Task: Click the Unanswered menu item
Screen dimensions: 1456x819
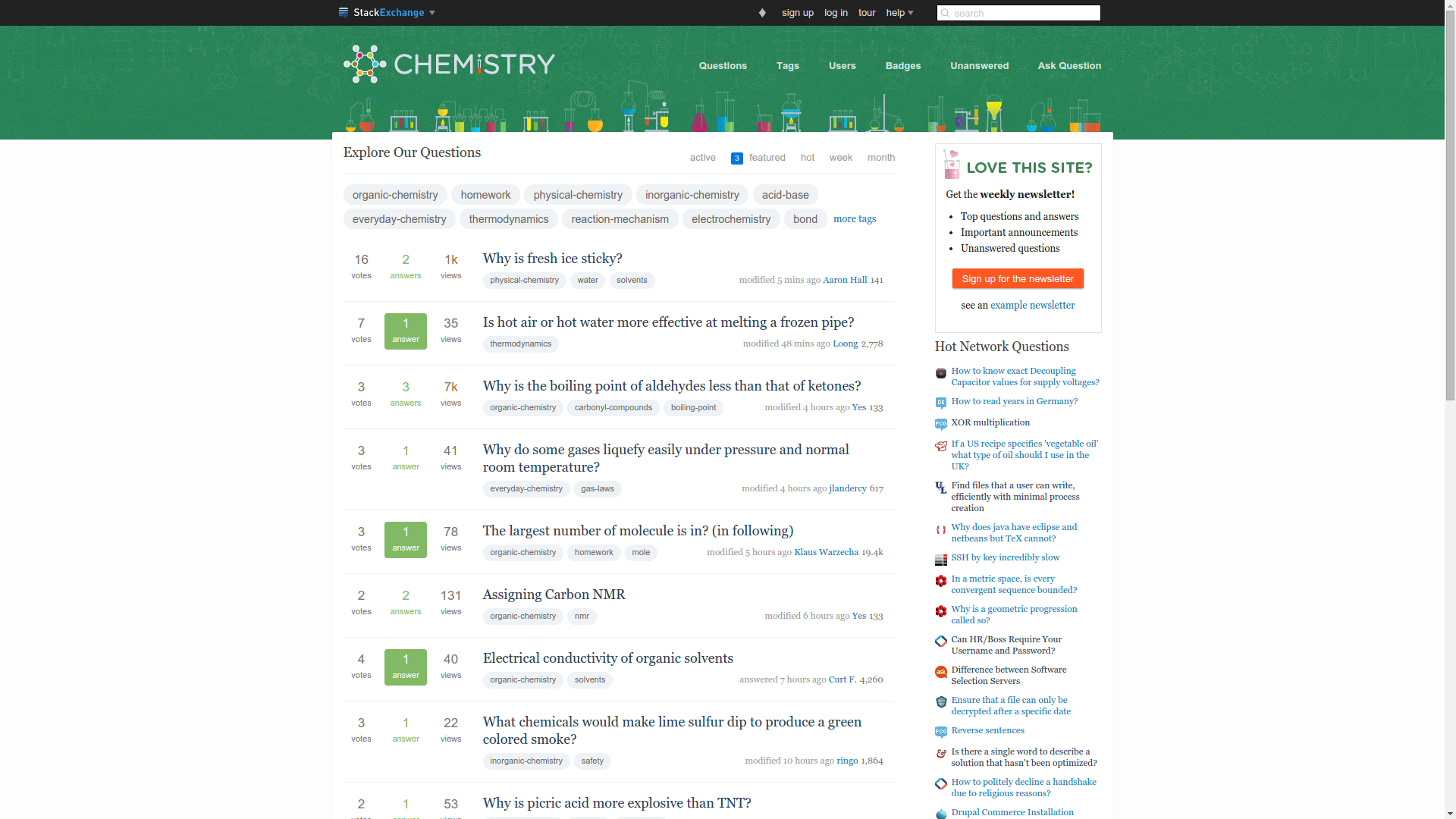Action: (979, 65)
